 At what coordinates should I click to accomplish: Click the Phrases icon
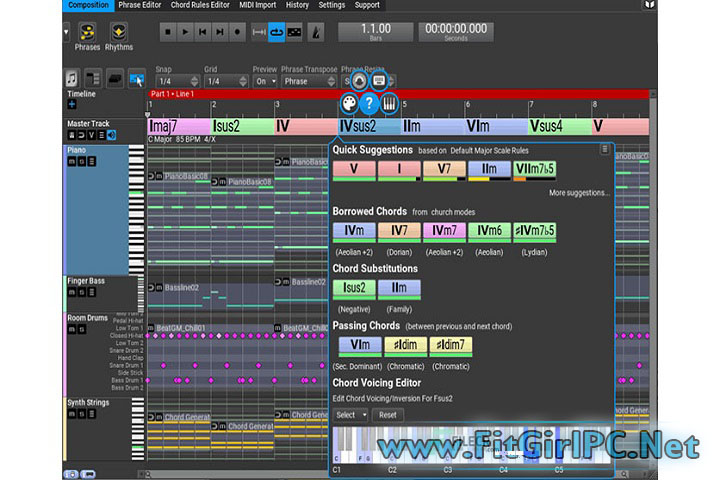click(87, 33)
